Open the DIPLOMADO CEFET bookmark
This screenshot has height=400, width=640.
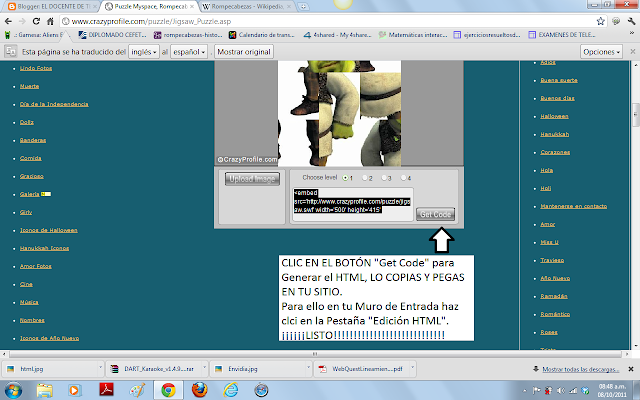[112, 35]
